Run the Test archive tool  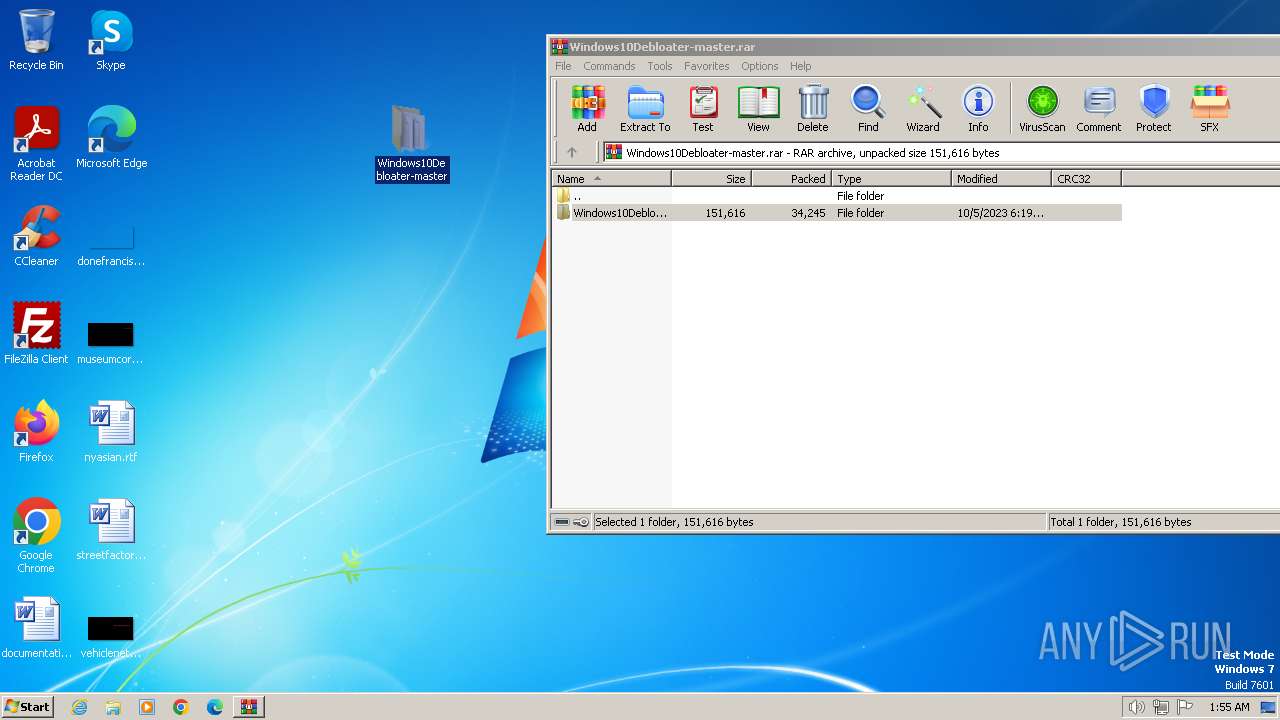pyautogui.click(x=703, y=108)
